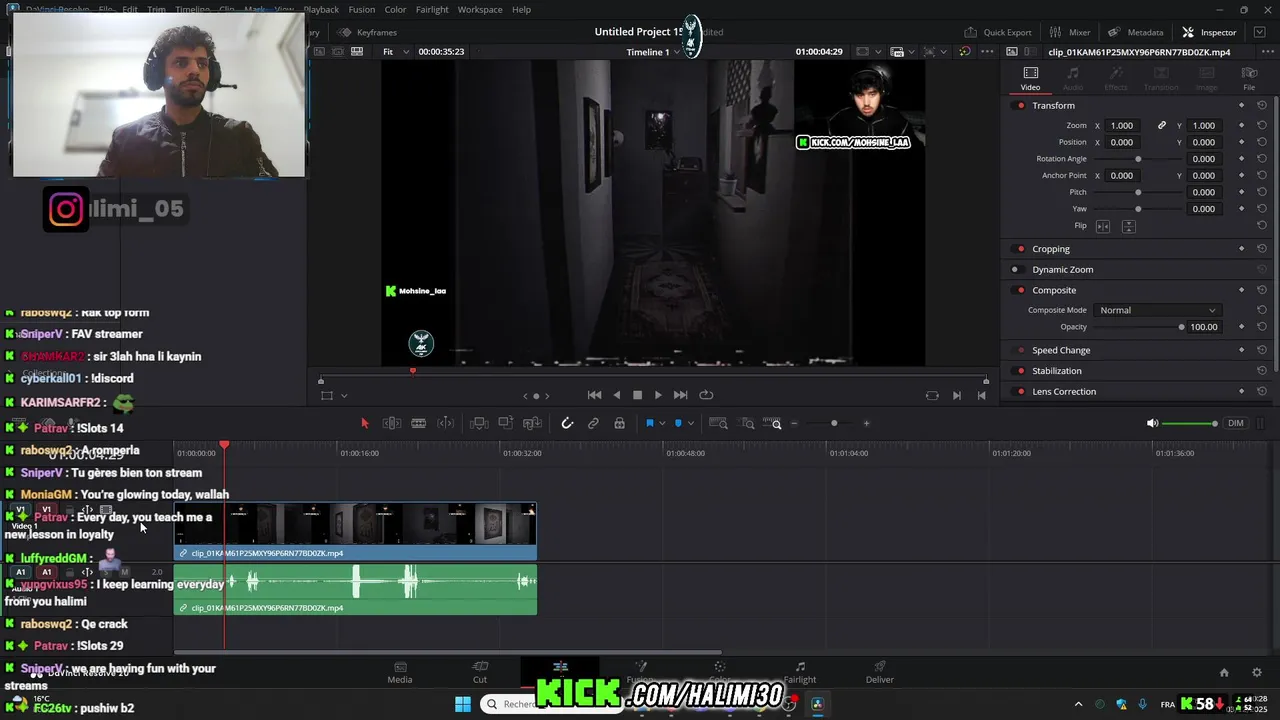Open the Keyframes panel button

click(366, 32)
